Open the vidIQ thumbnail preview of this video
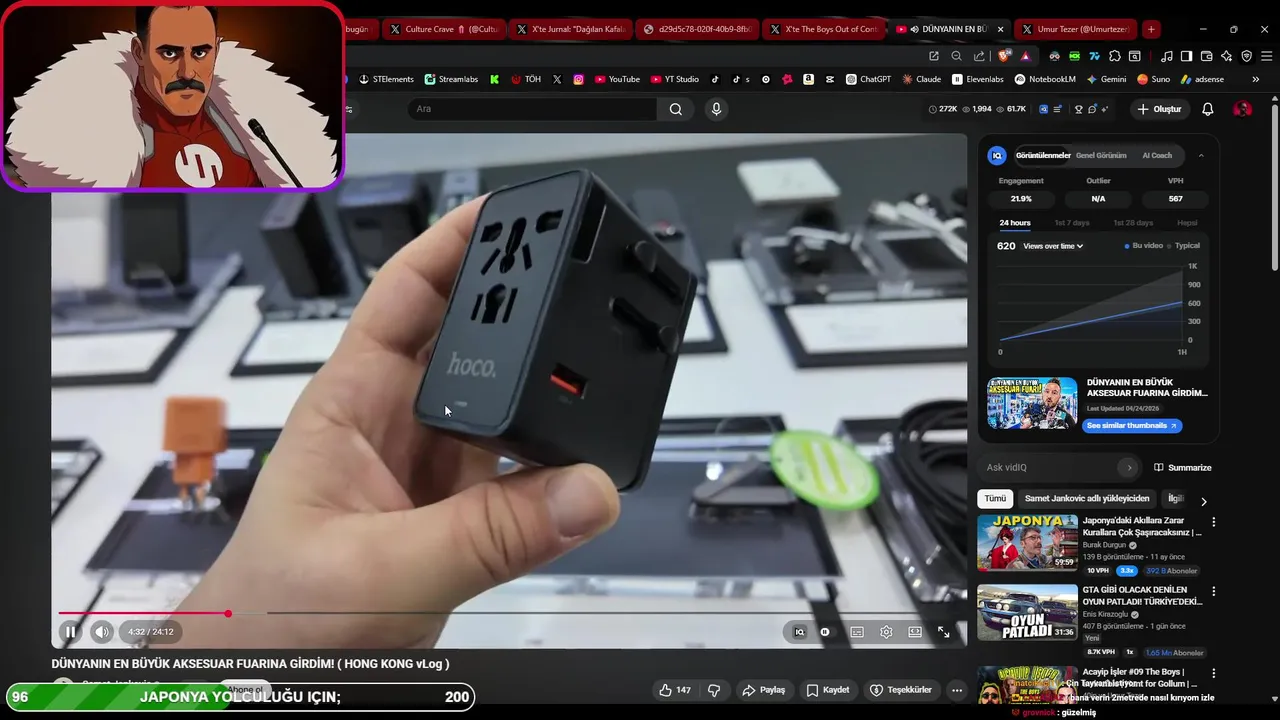This screenshot has height=720, width=1280. (1032, 403)
